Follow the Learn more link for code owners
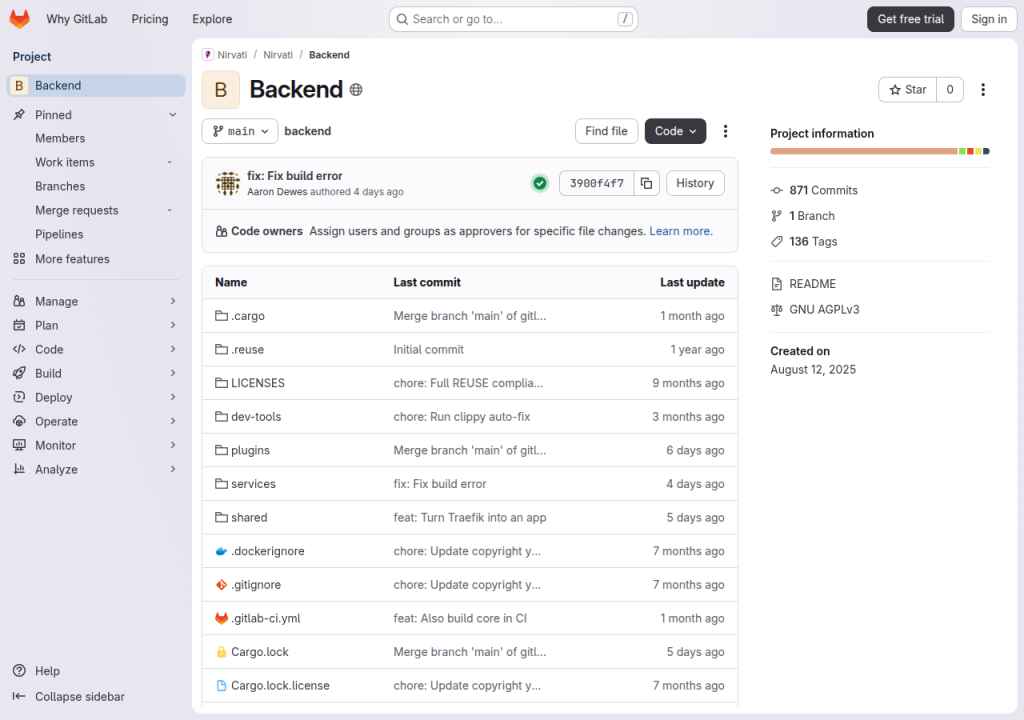The width and height of the screenshot is (1024, 720). [680, 231]
